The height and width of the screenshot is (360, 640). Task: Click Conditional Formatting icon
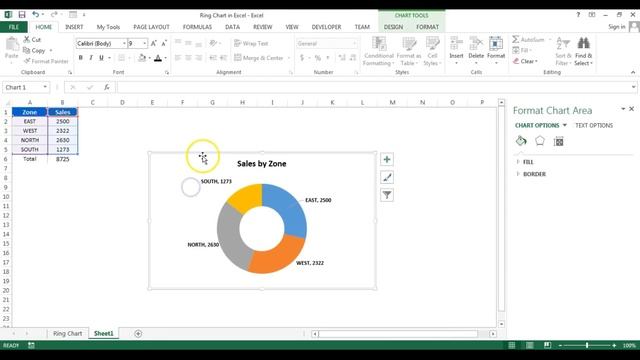click(379, 44)
